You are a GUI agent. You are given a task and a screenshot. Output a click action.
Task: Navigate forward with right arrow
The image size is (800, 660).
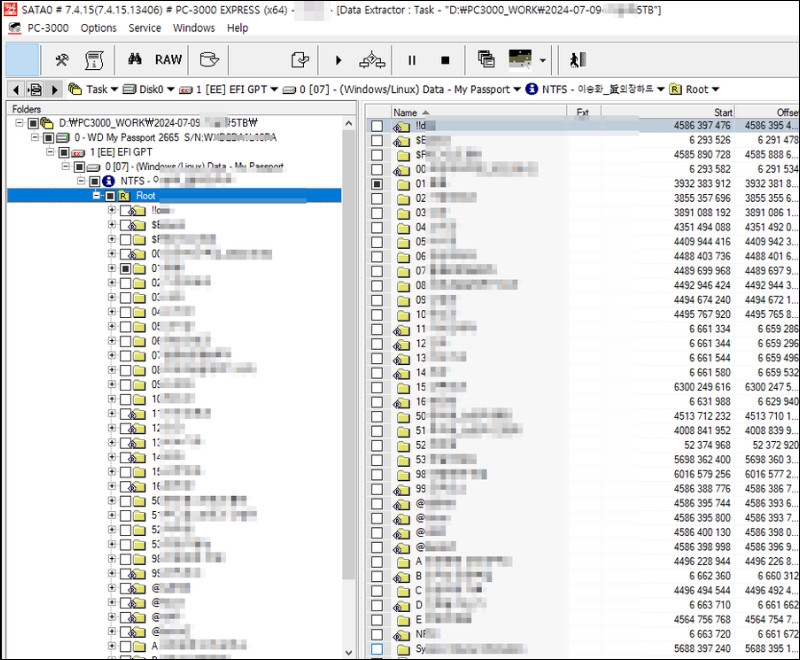(x=54, y=90)
